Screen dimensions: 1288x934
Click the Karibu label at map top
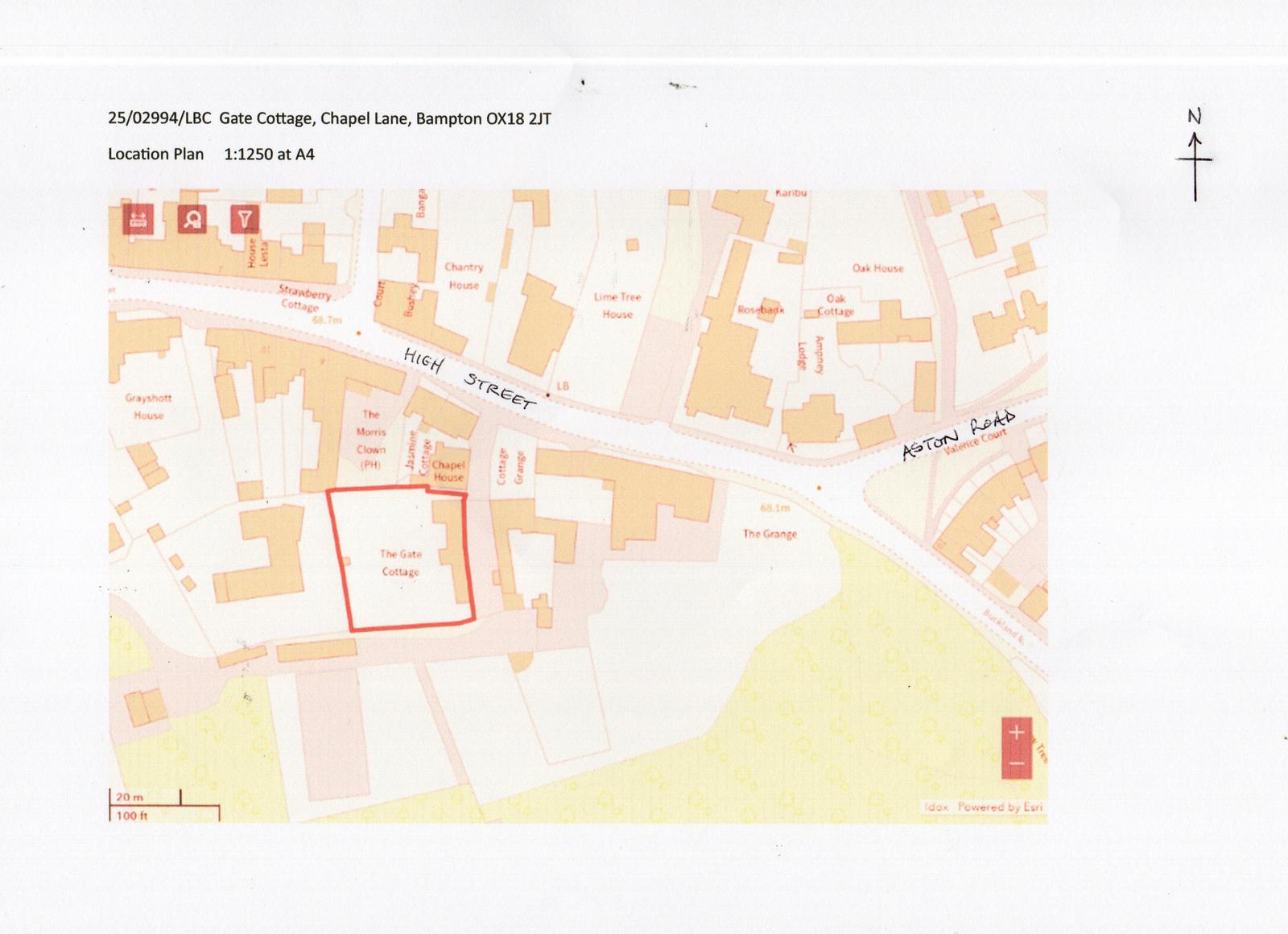791,193
